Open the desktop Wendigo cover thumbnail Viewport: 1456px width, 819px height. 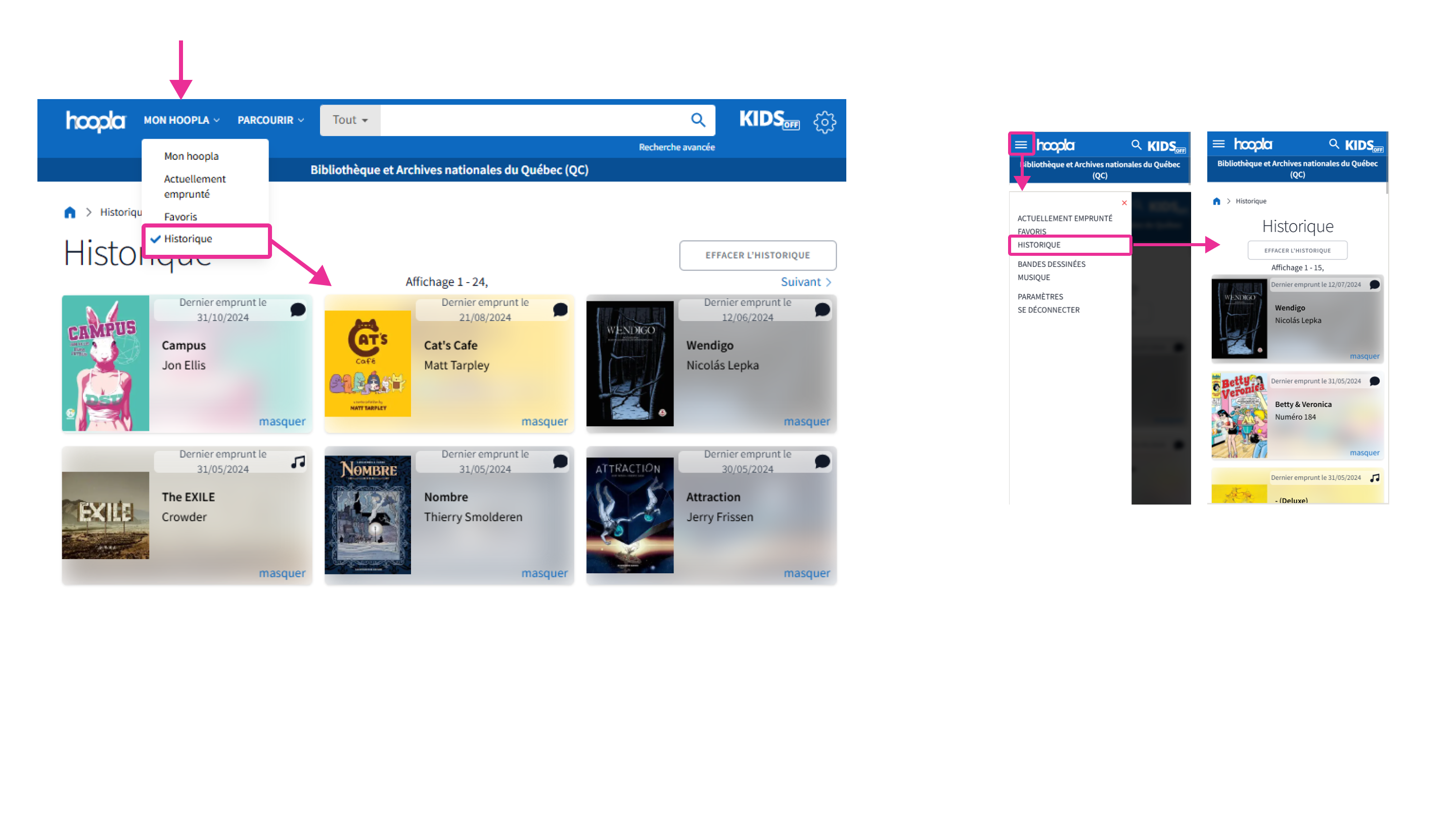(x=629, y=363)
